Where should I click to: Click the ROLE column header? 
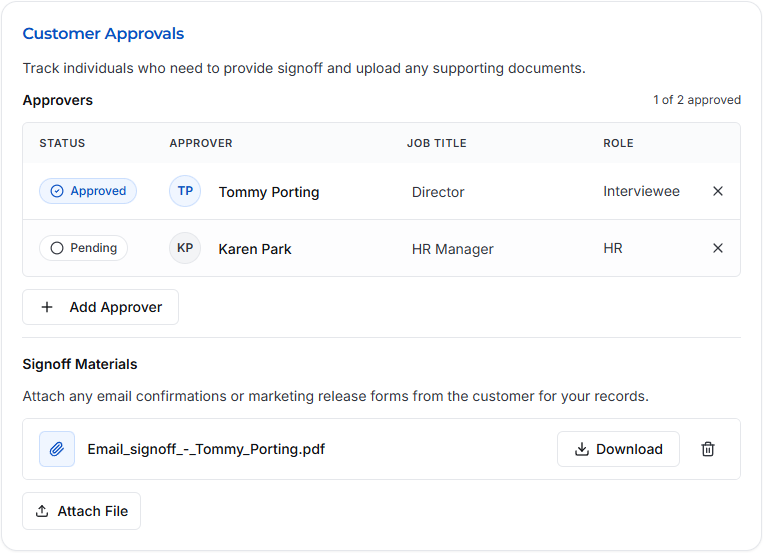[618, 143]
